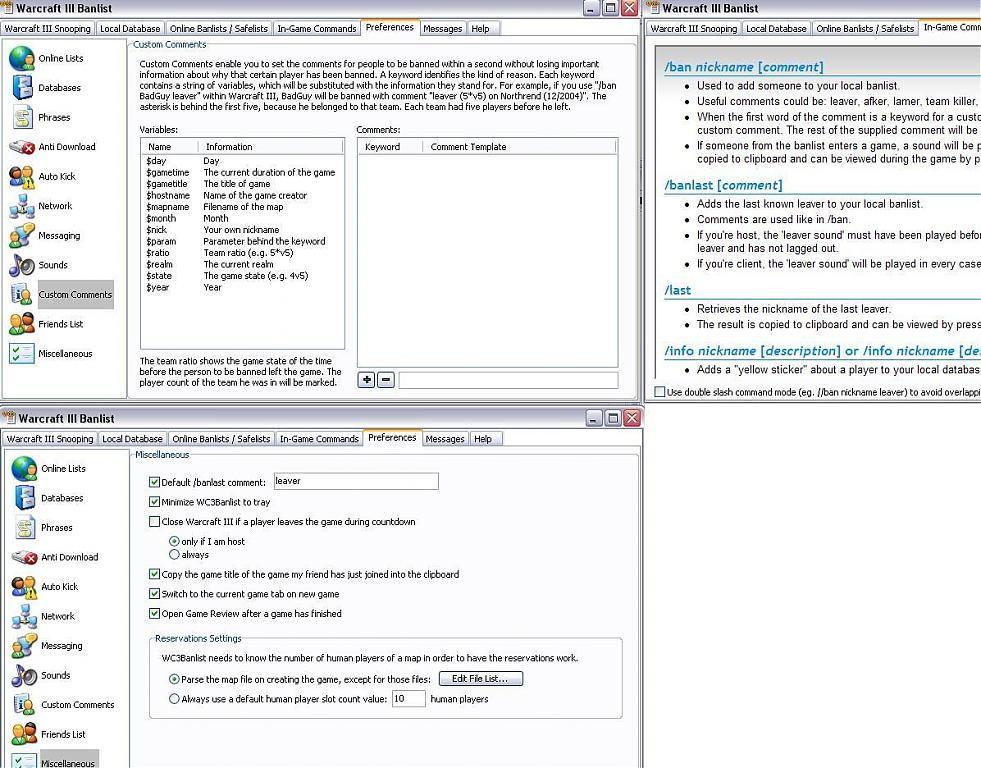Toggle Copy the game title to clipboard option
This screenshot has height=768, width=981.
tap(154, 574)
